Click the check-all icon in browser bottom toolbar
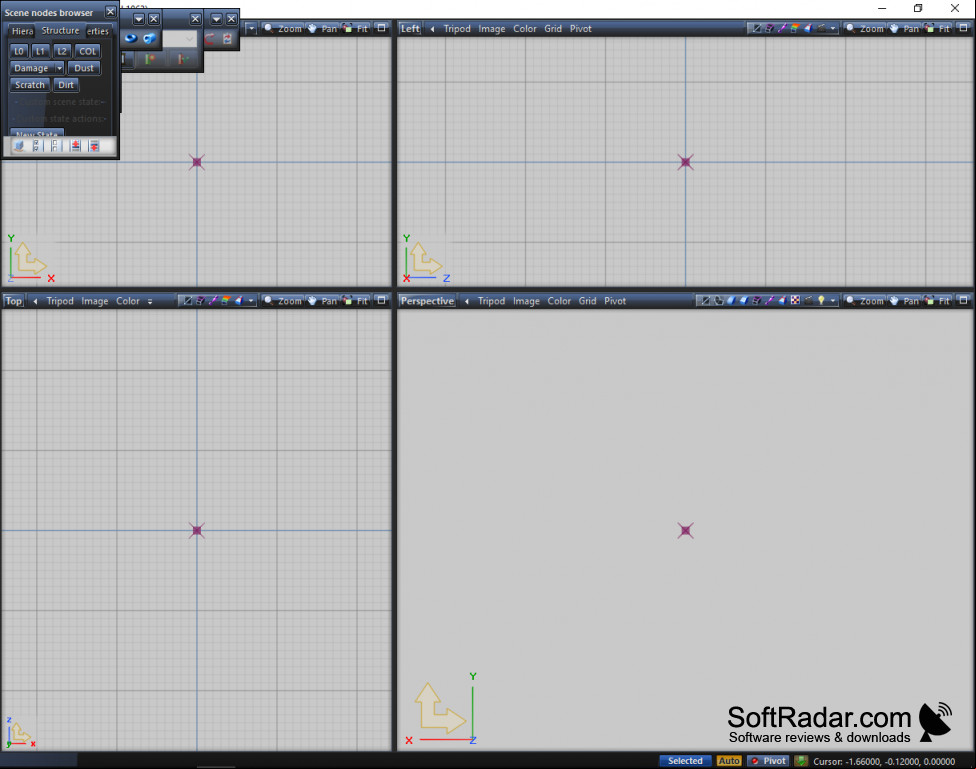The height and width of the screenshot is (769, 976). point(36,146)
